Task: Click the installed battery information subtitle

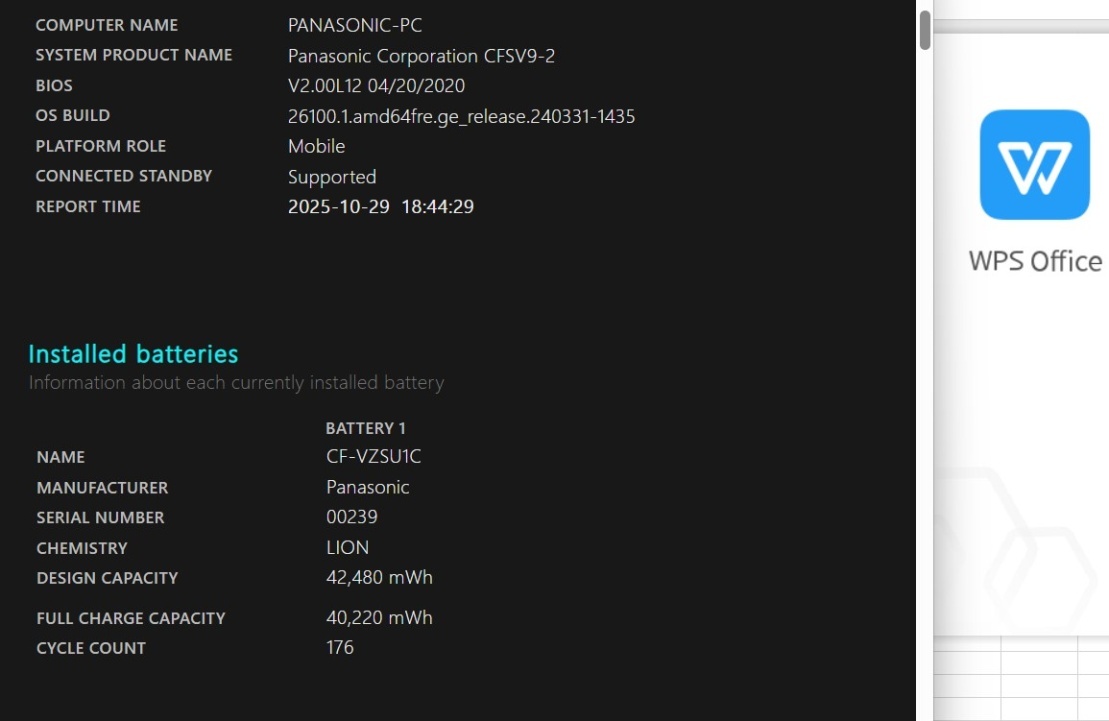Action: 236,383
